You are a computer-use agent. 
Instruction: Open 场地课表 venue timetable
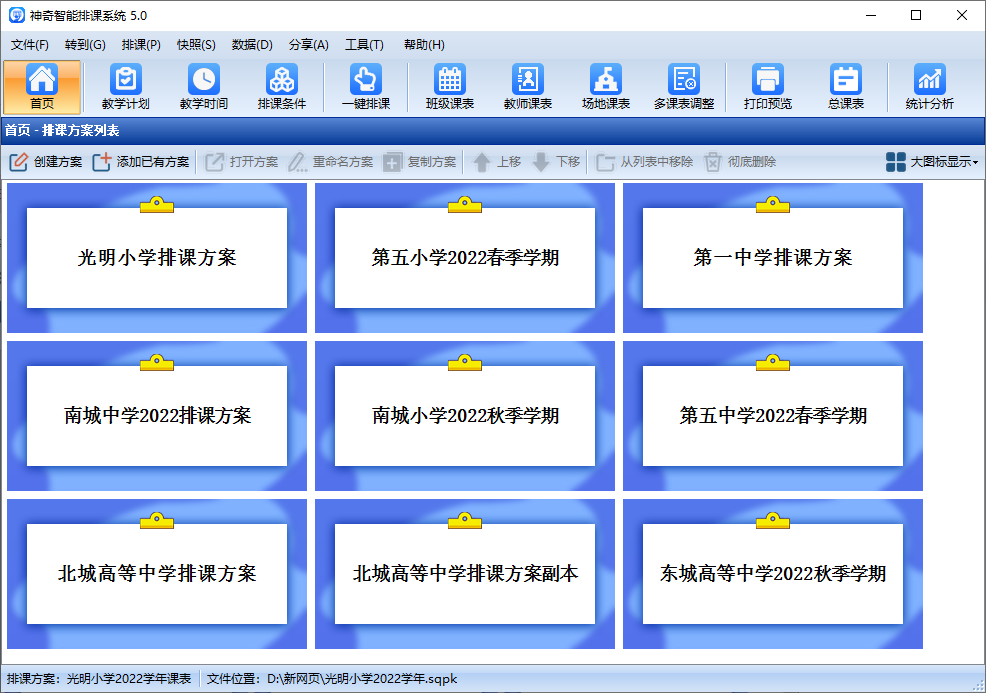point(606,87)
